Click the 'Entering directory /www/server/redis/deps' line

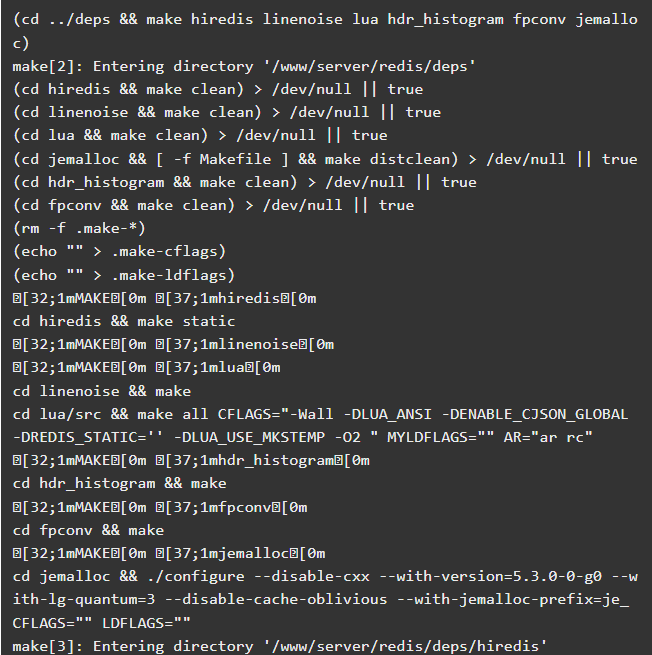coord(244,66)
